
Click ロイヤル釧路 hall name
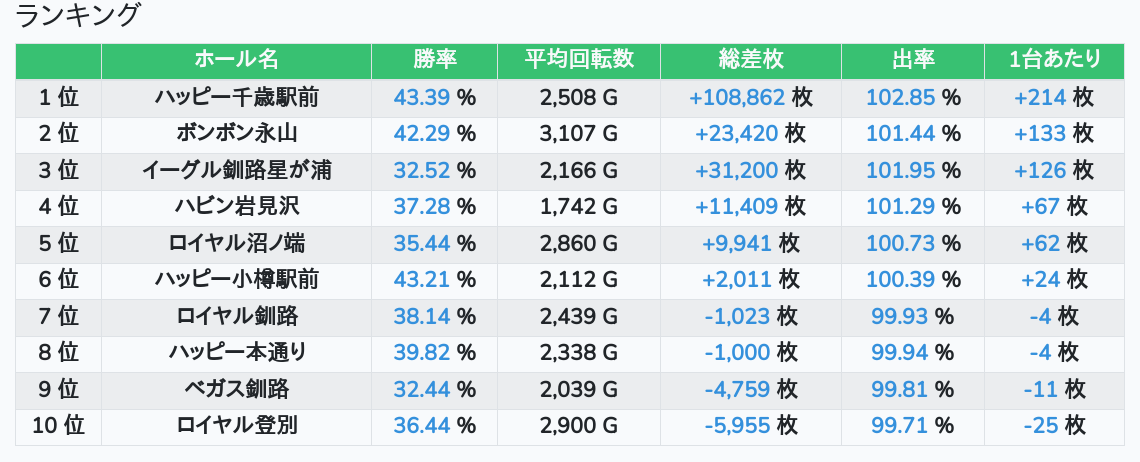(236, 316)
